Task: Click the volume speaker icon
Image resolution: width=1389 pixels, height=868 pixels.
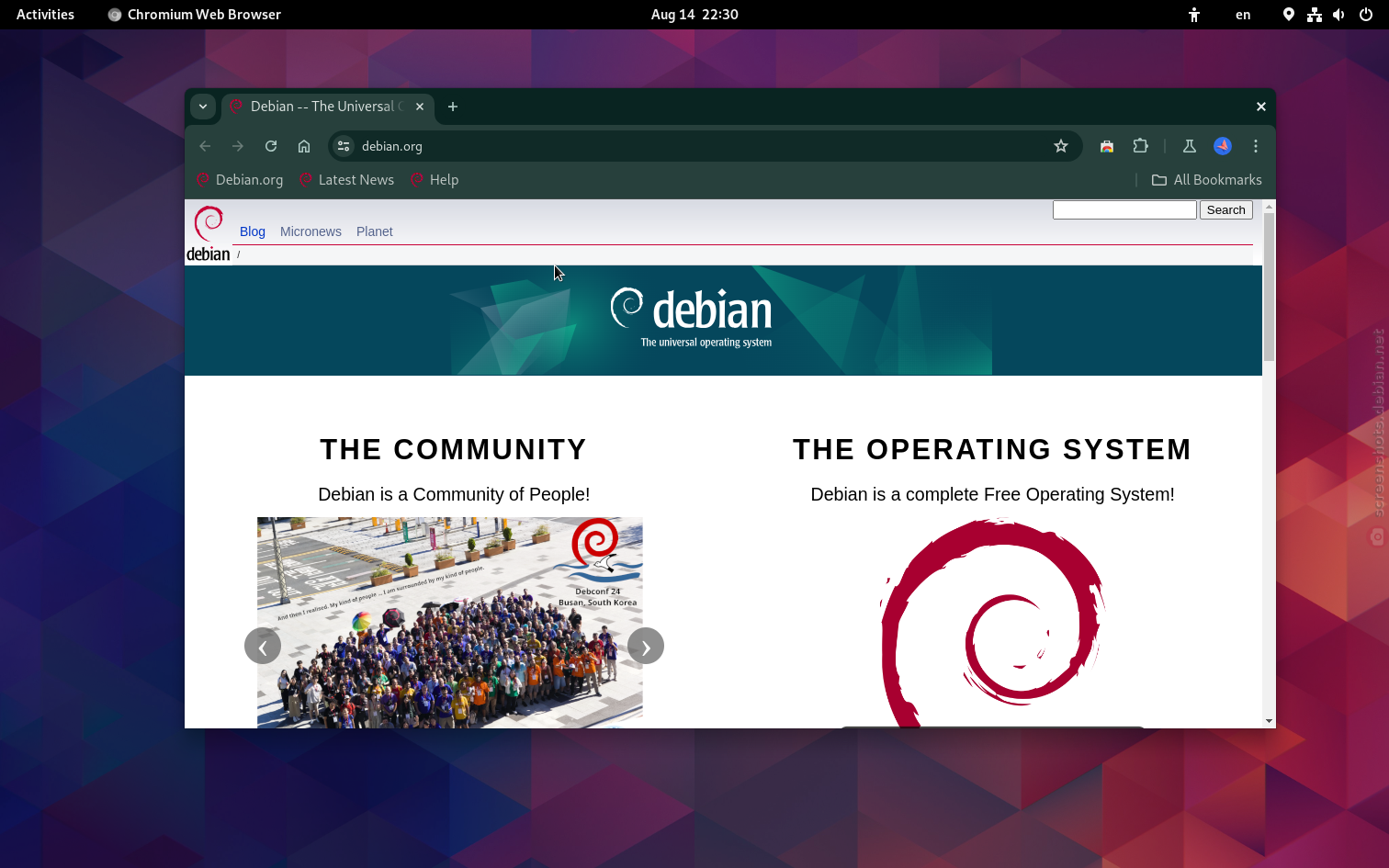Action: (x=1339, y=15)
